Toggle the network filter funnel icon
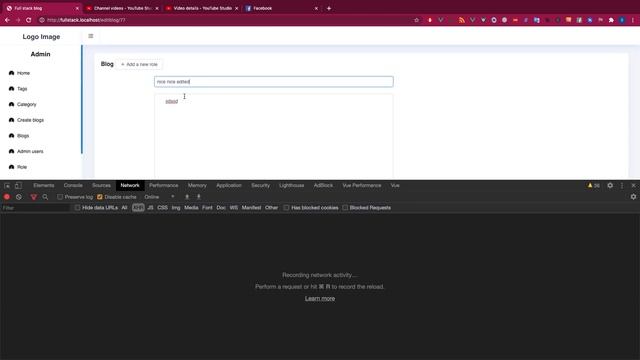The width and height of the screenshot is (640, 360). click(x=33, y=197)
